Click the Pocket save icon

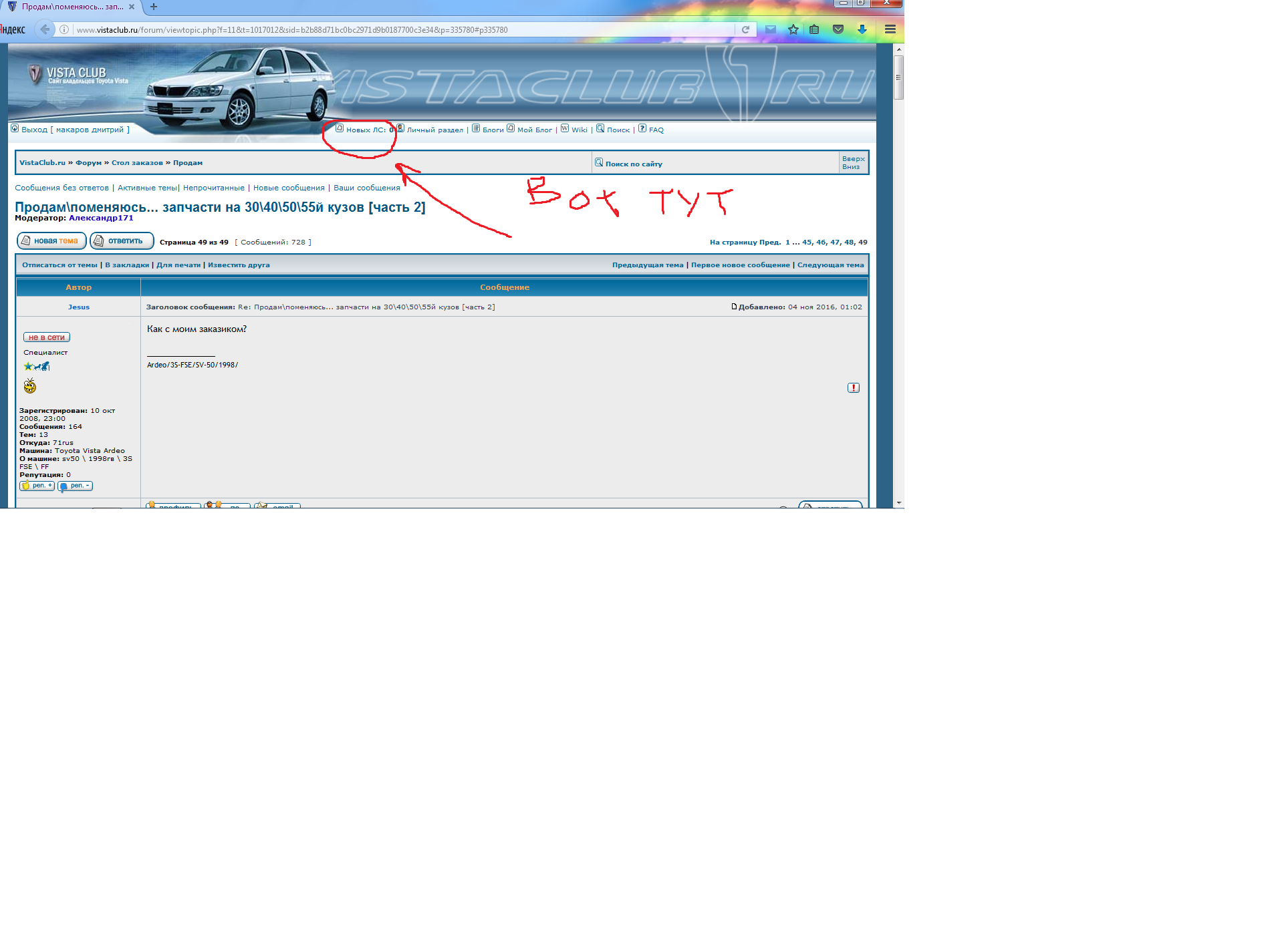click(x=838, y=29)
